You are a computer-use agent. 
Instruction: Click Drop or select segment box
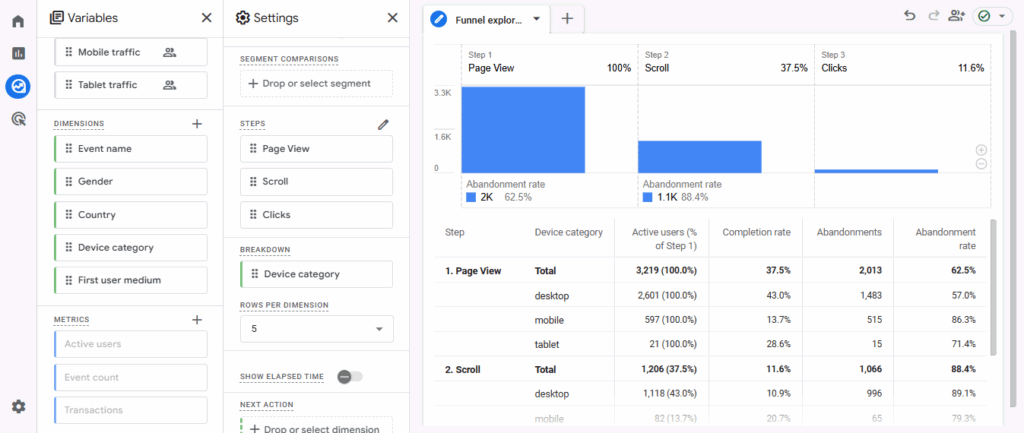(x=316, y=83)
